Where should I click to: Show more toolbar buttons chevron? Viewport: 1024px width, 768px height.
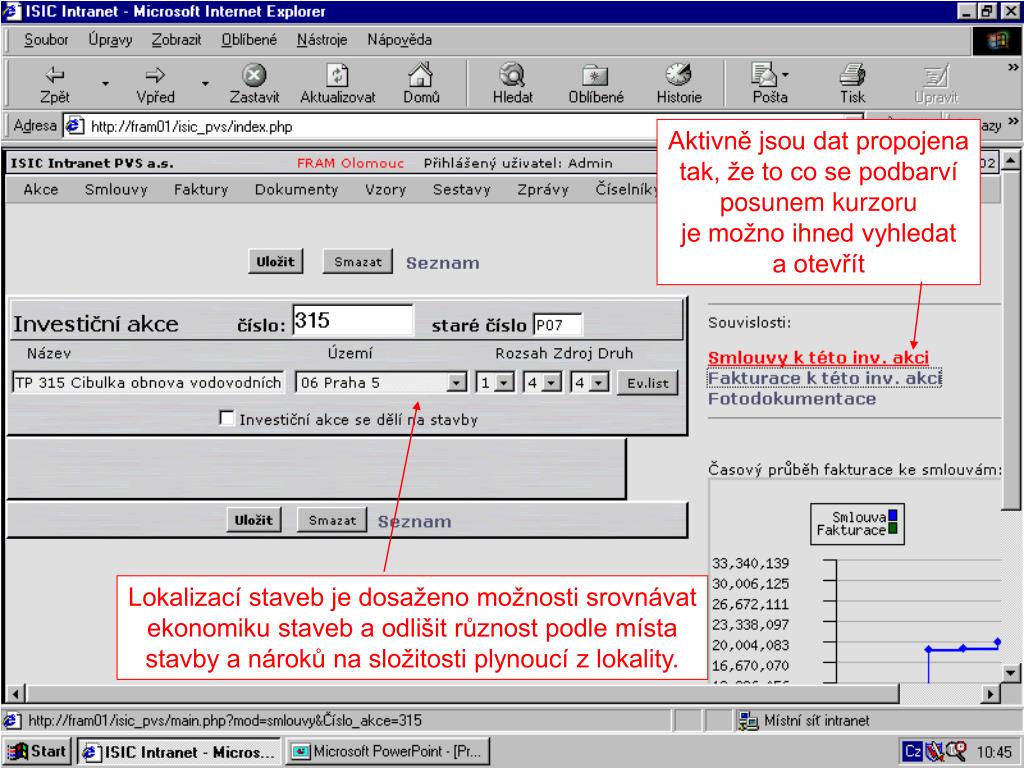(1013, 67)
